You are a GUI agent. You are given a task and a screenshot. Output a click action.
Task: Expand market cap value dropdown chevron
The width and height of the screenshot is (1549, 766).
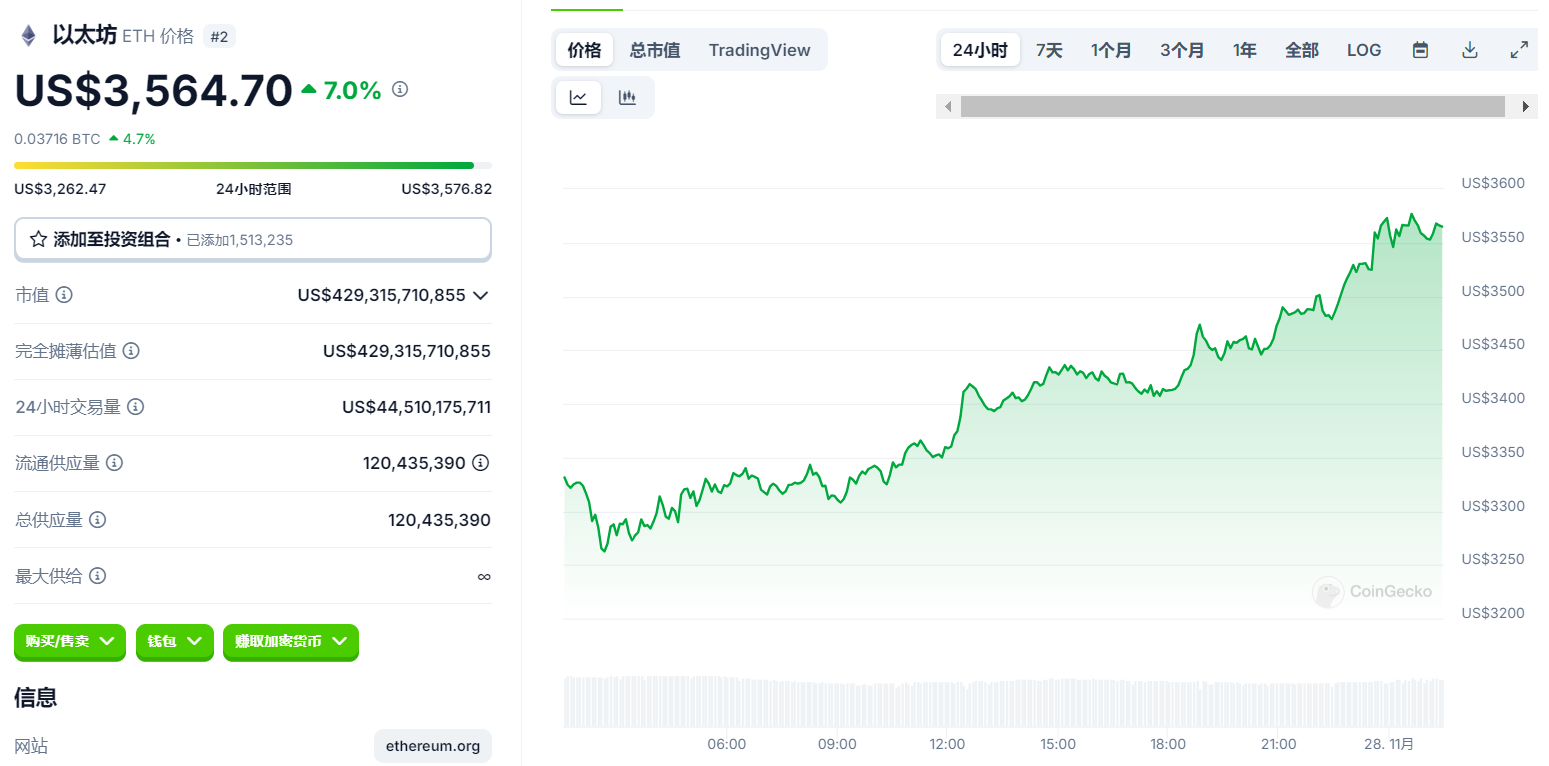(481, 295)
